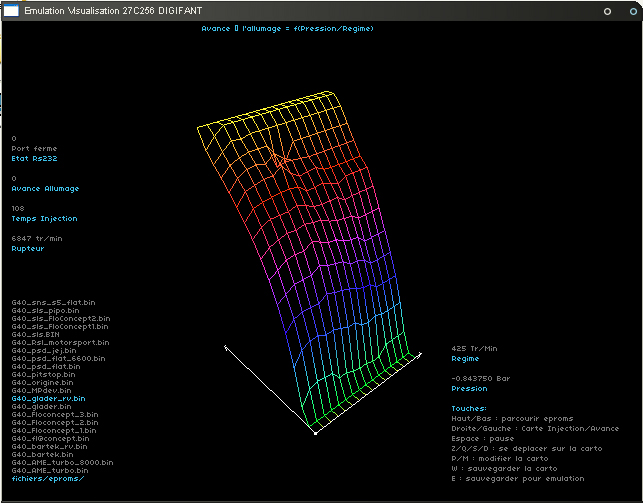Open G40_origine.bin from the list
The width and height of the screenshot is (643, 503).
point(42,382)
